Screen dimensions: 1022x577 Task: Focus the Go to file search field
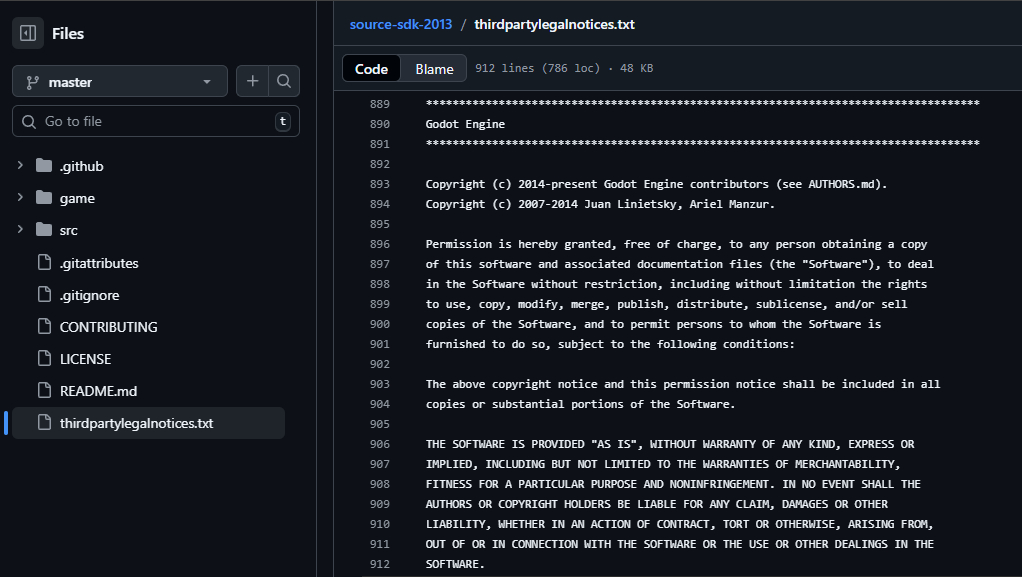coord(155,121)
